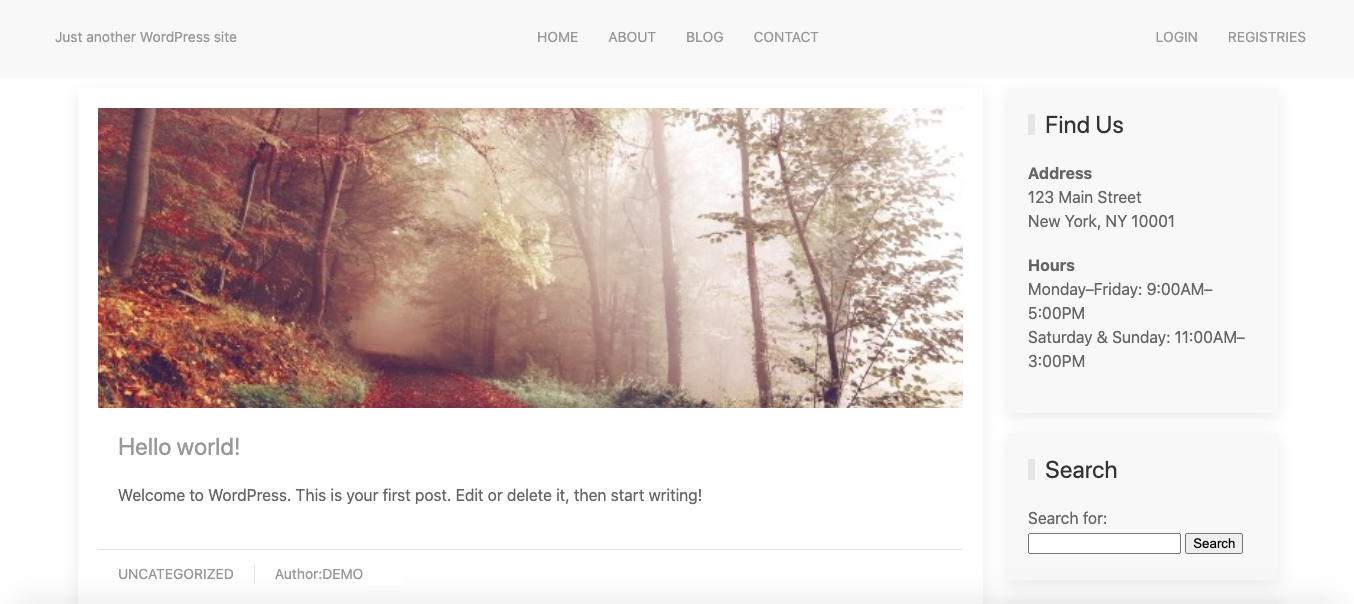This screenshot has height=604, width=1354.
Task: Open the BLOG menu item
Action: pos(704,37)
